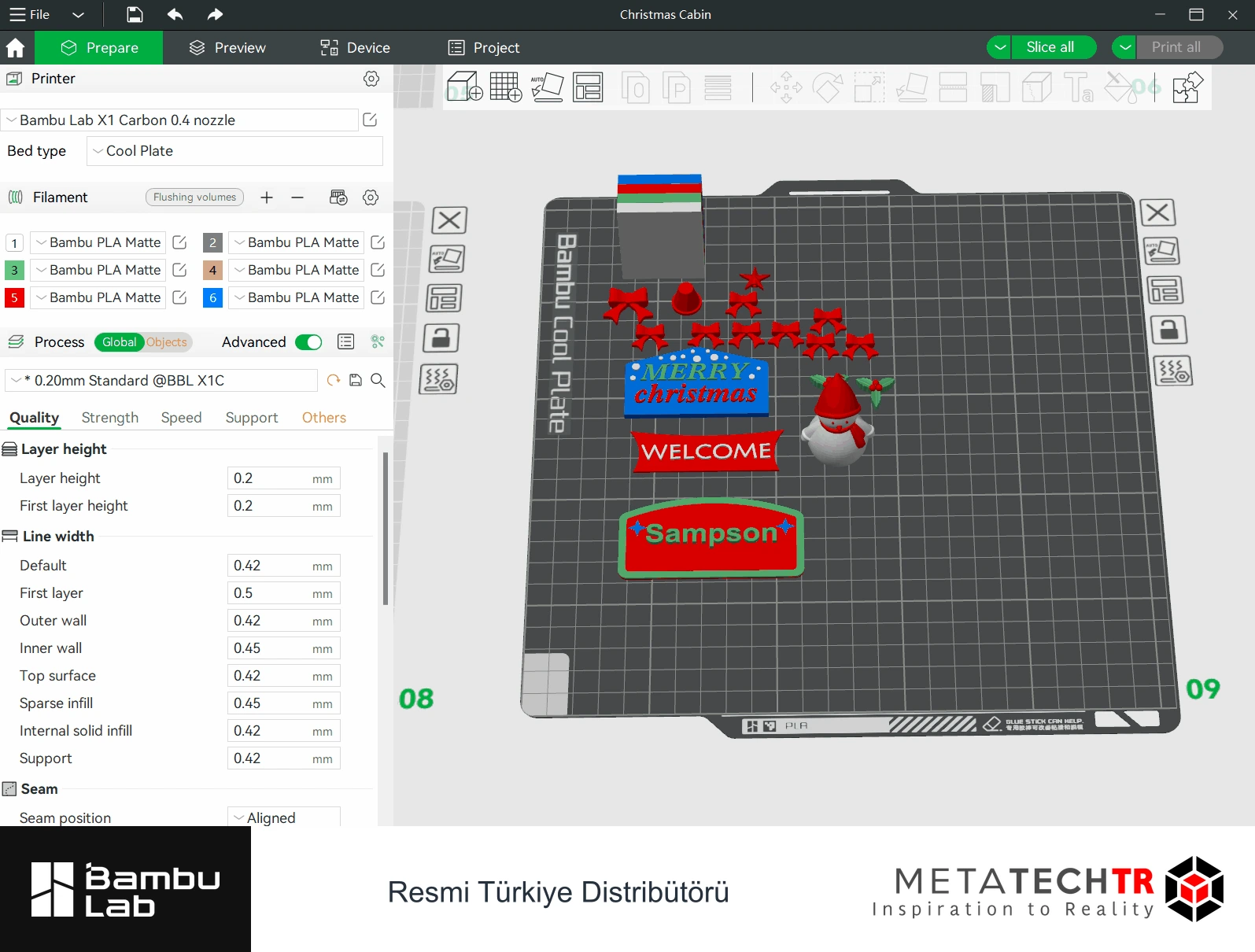Go to the Home screen
This screenshot has height=952, width=1255.
16,48
